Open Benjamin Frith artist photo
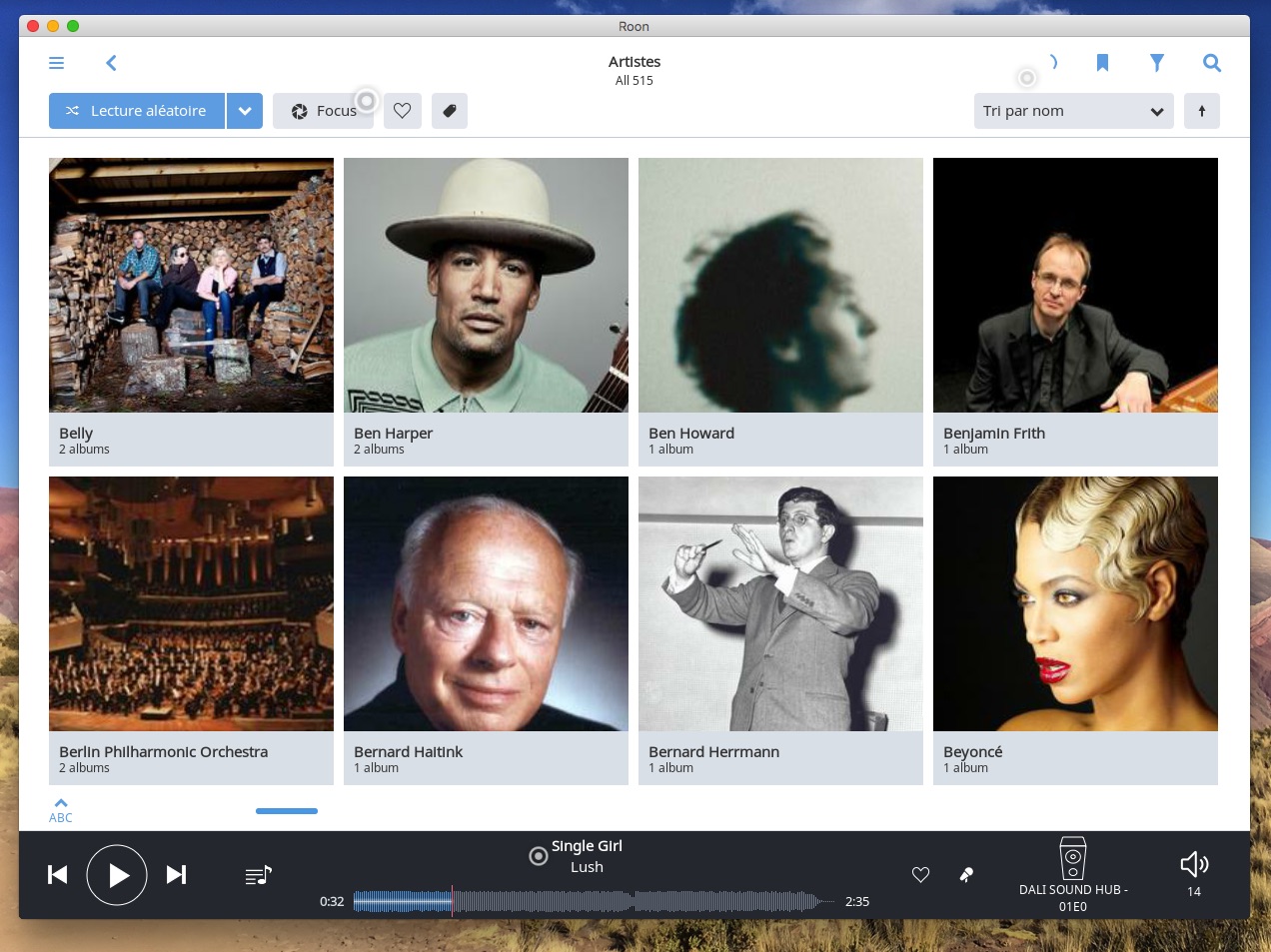Image resolution: width=1271 pixels, height=952 pixels. (1075, 285)
